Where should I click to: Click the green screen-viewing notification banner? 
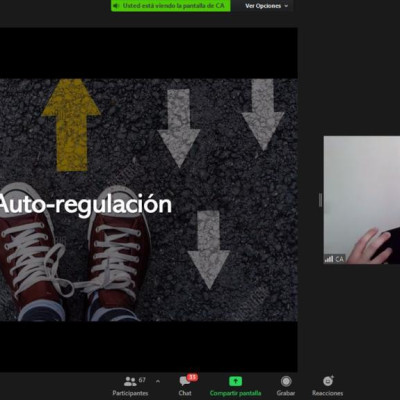click(x=171, y=6)
